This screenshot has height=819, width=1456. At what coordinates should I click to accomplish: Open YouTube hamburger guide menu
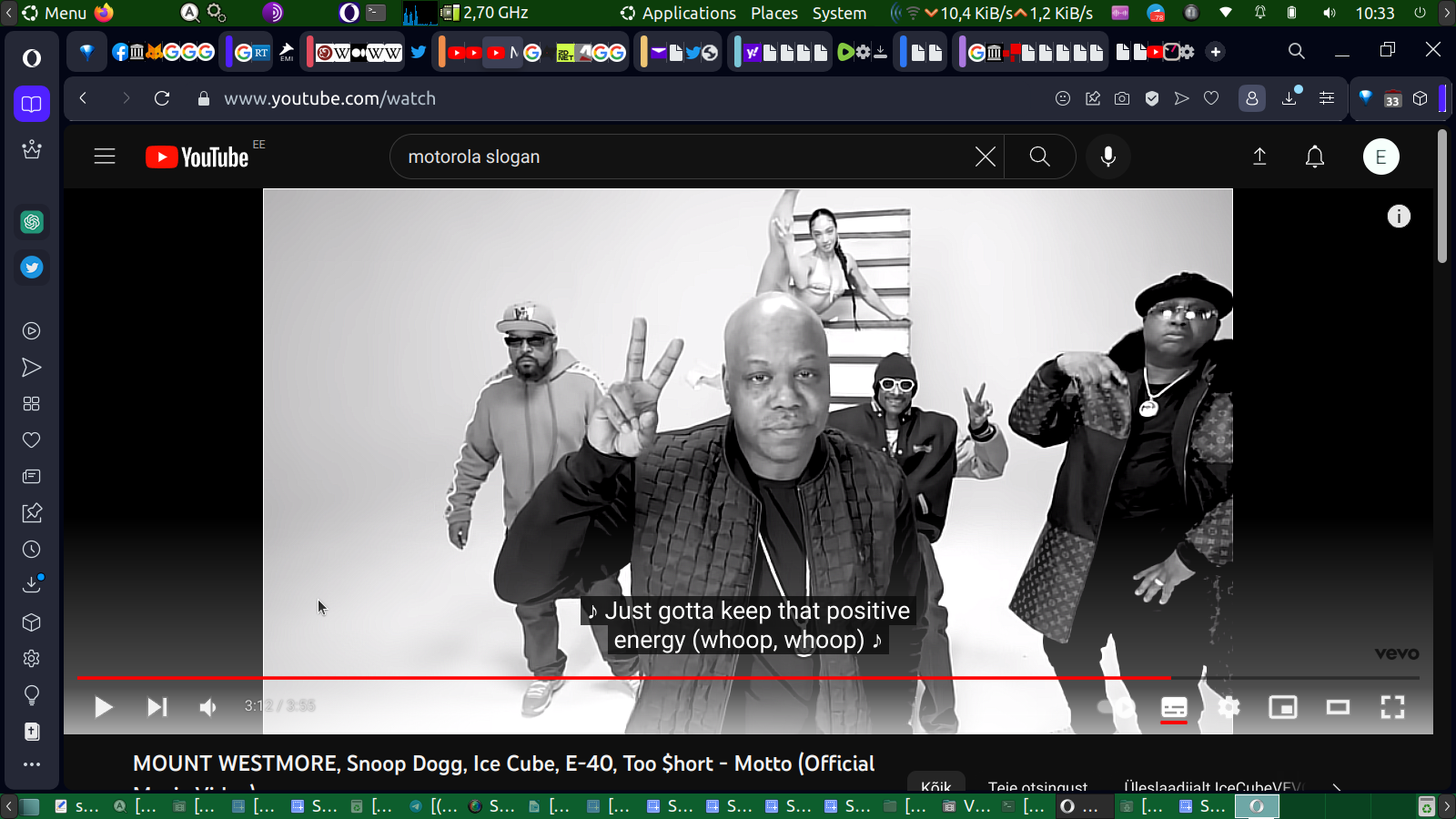pos(105,157)
